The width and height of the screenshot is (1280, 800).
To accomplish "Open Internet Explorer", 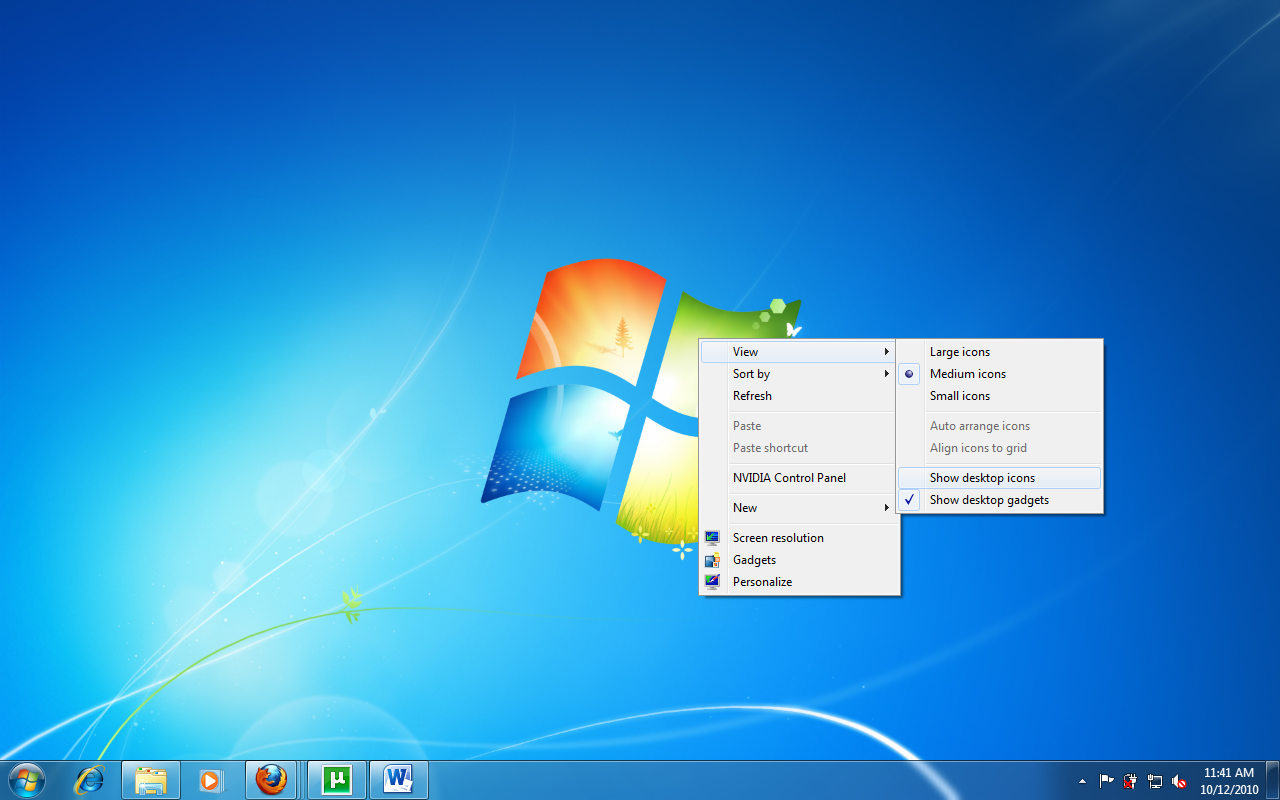I will (89, 780).
